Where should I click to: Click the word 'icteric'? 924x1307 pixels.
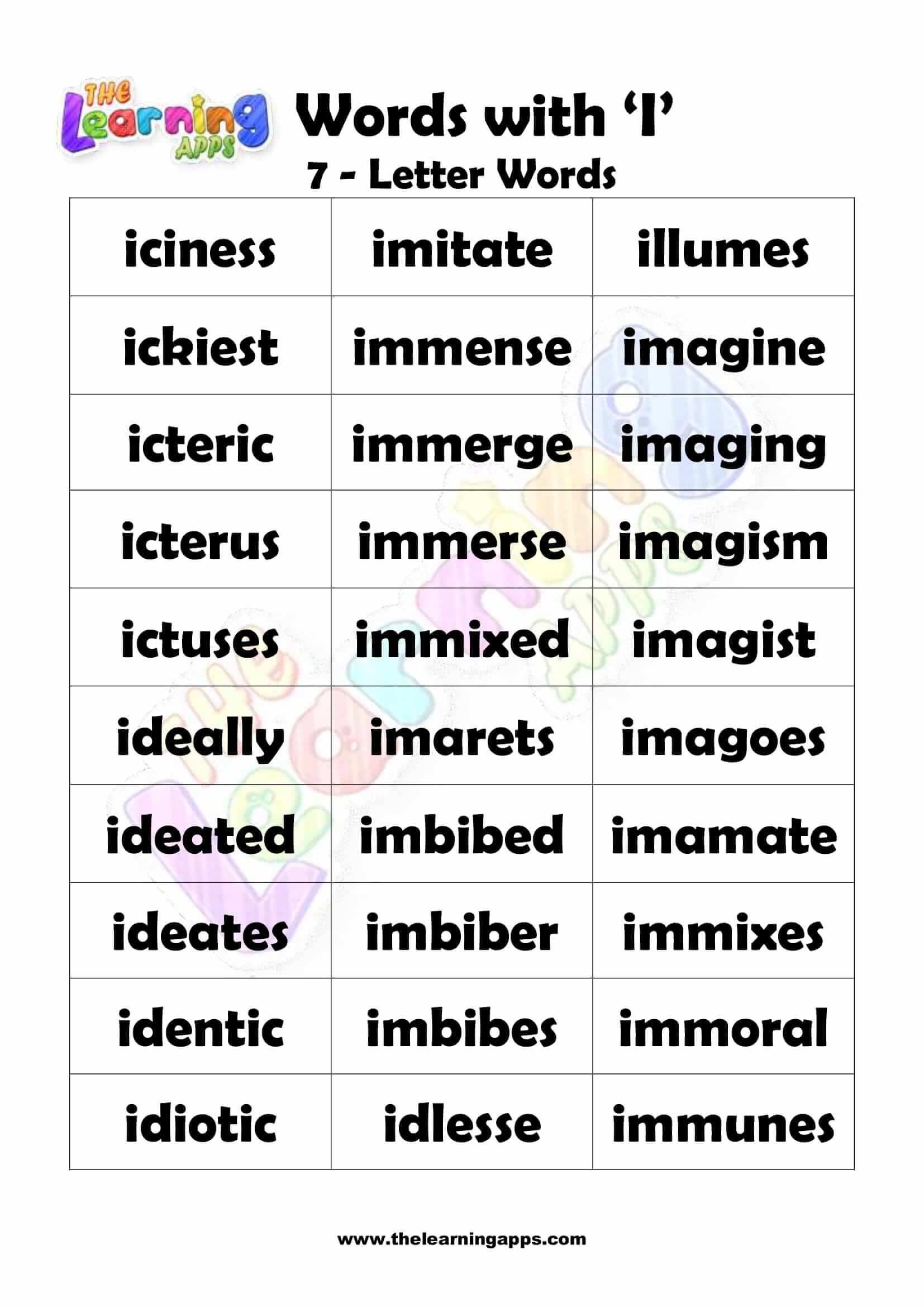[x=199, y=444]
